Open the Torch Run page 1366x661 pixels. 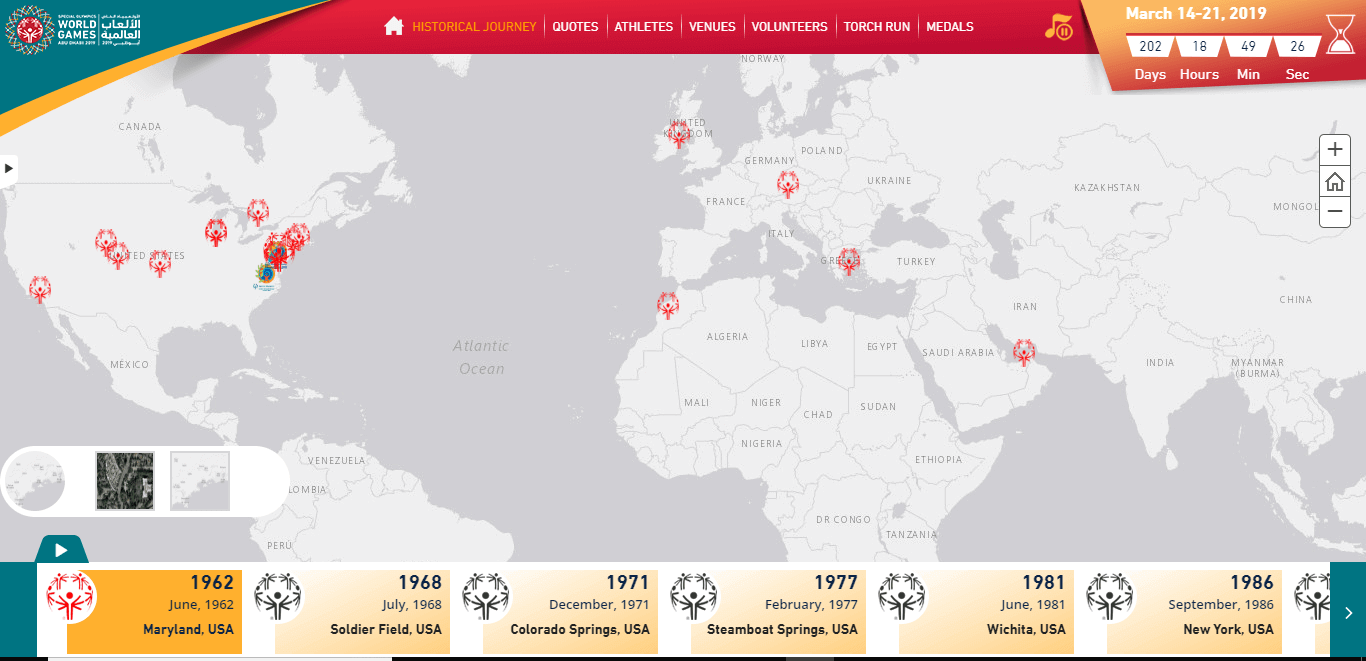pos(877,27)
